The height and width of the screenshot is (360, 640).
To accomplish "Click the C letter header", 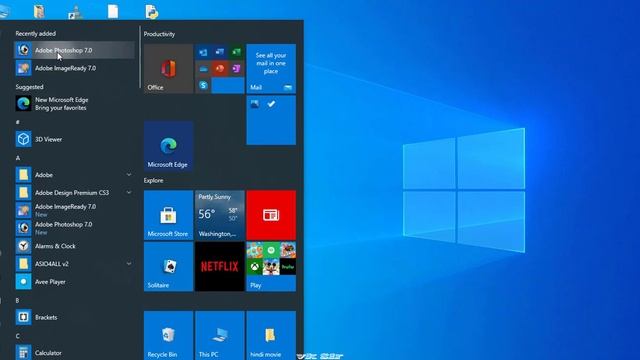I will (x=18, y=336).
